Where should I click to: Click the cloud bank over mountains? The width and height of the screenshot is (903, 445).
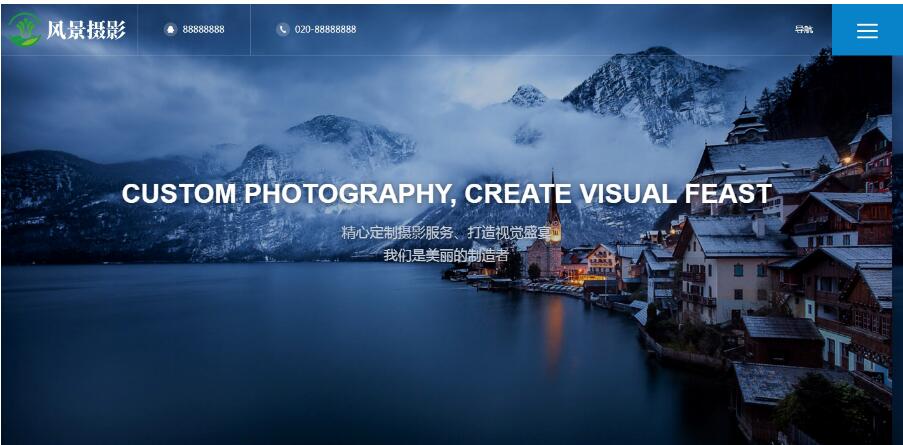(461, 144)
